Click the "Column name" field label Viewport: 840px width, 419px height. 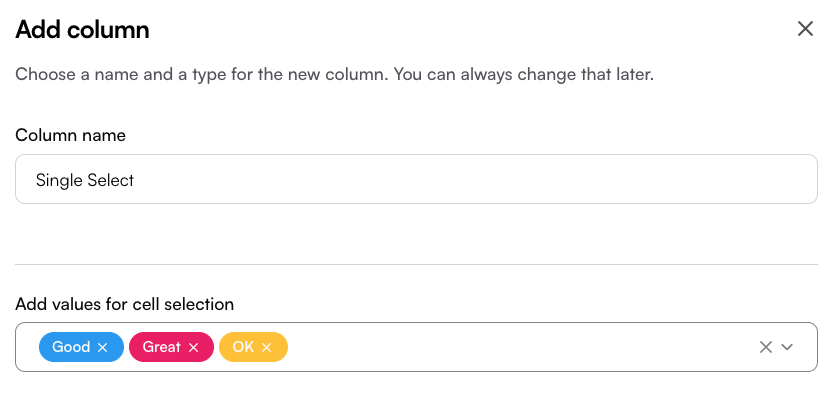coord(70,135)
